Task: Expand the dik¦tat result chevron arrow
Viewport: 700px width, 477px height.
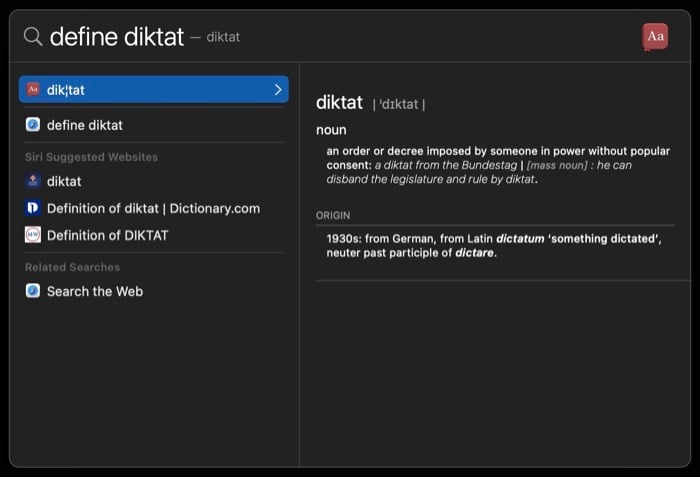Action: pos(278,89)
